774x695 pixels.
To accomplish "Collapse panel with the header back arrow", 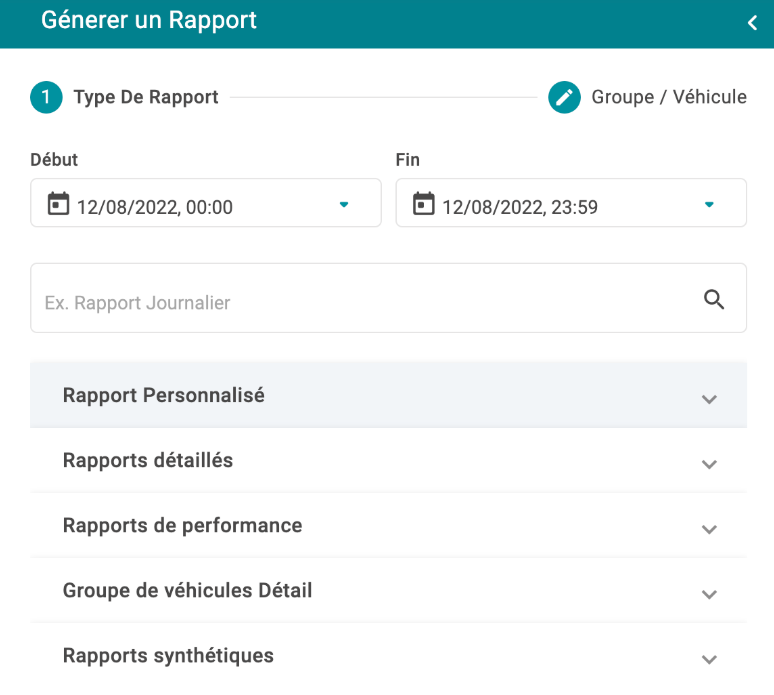I will coord(752,23).
